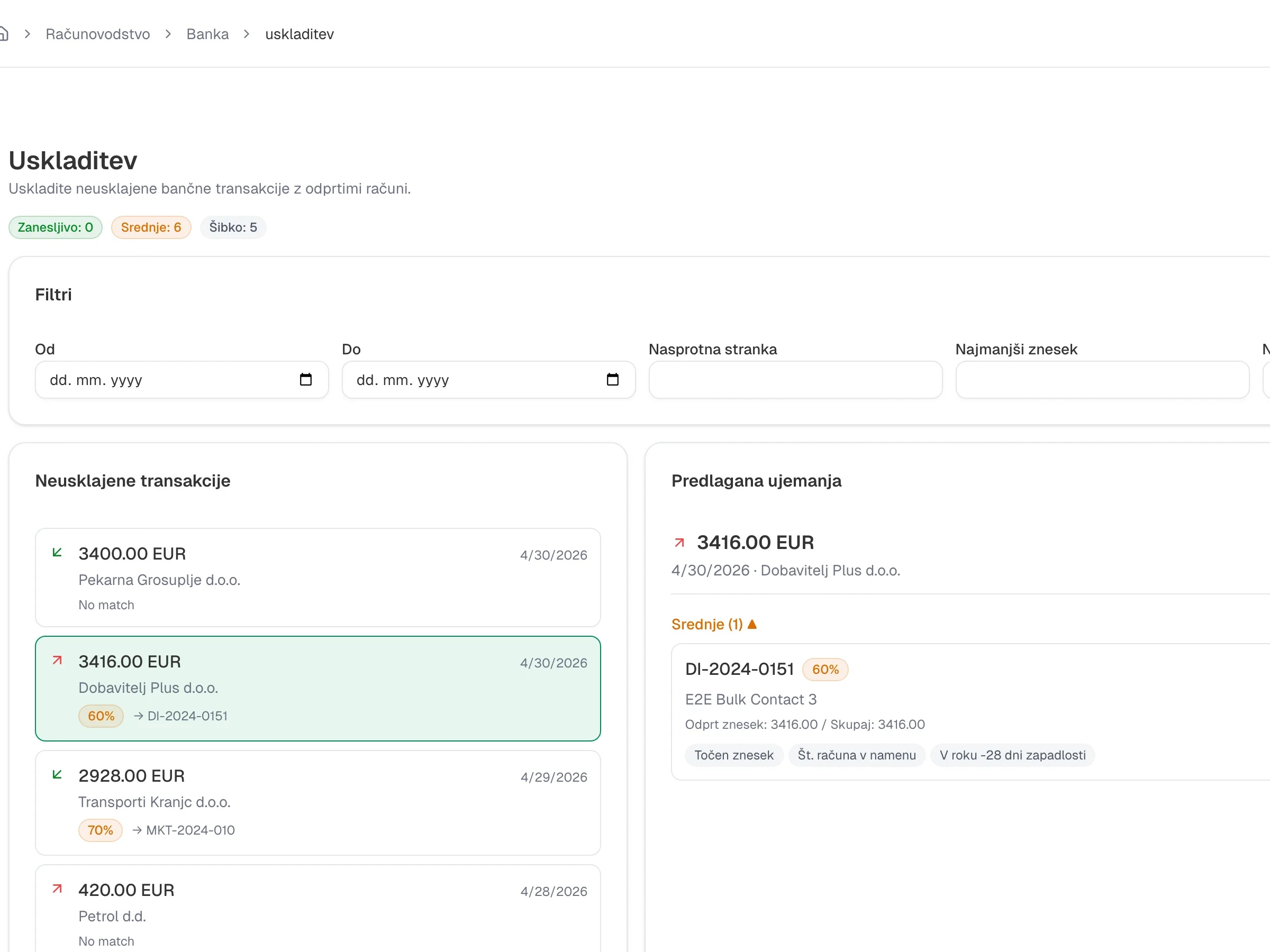1270x952 pixels.
Task: Click the 70% badge on Transporti Kranjc
Action: [101, 830]
